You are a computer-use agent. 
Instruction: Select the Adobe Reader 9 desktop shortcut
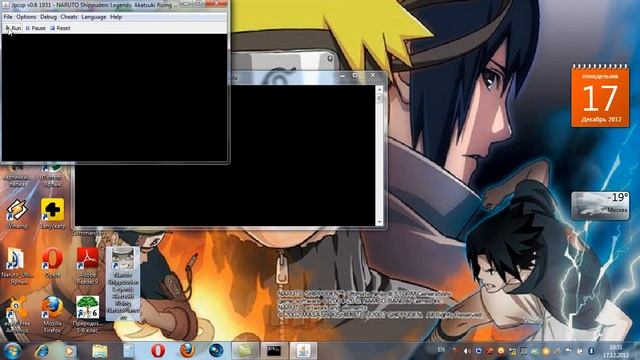tap(87, 266)
